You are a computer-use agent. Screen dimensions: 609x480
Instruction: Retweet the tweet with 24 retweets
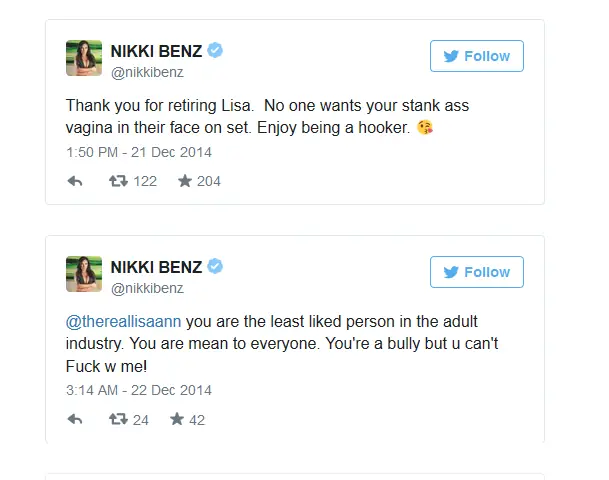pyautogui.click(x=118, y=419)
